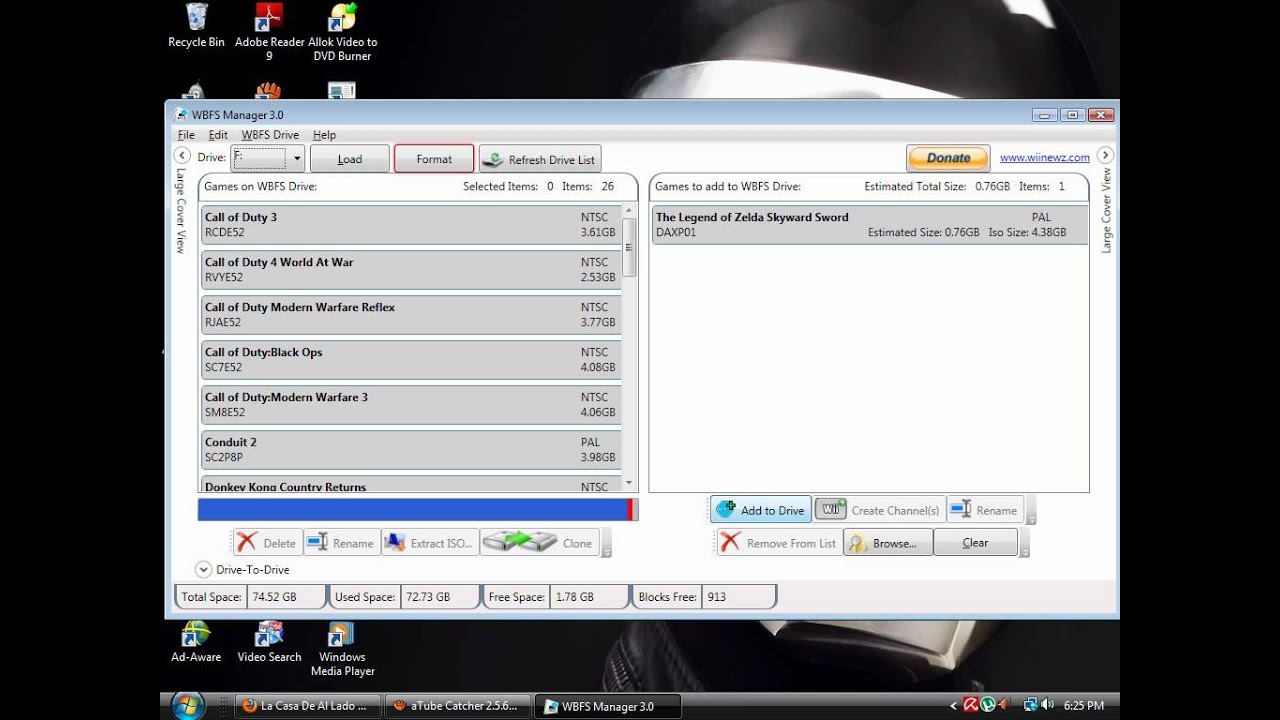Select Conduit 2 game entry
1280x720 pixels.
click(410, 450)
